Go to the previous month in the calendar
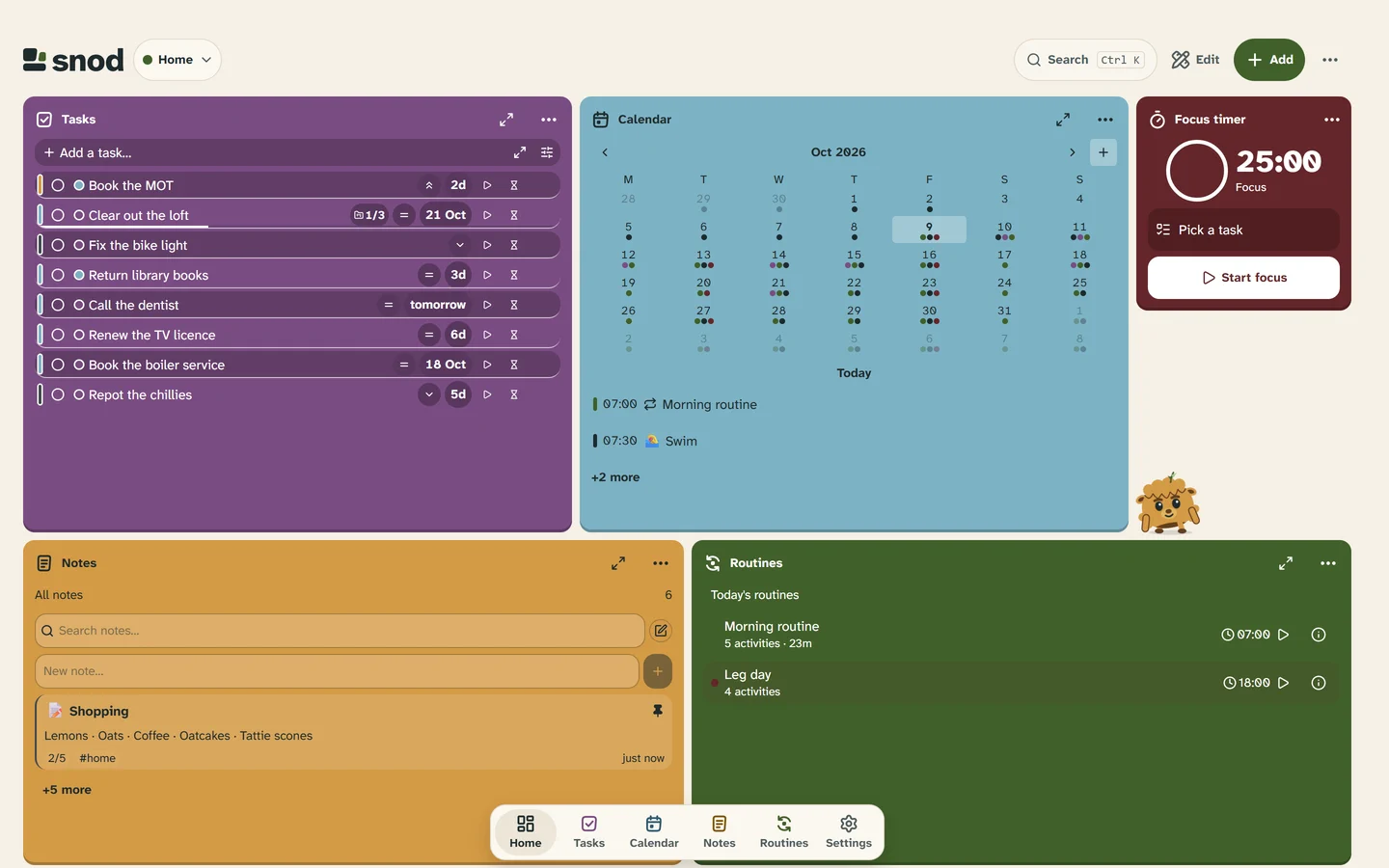 pyautogui.click(x=605, y=152)
